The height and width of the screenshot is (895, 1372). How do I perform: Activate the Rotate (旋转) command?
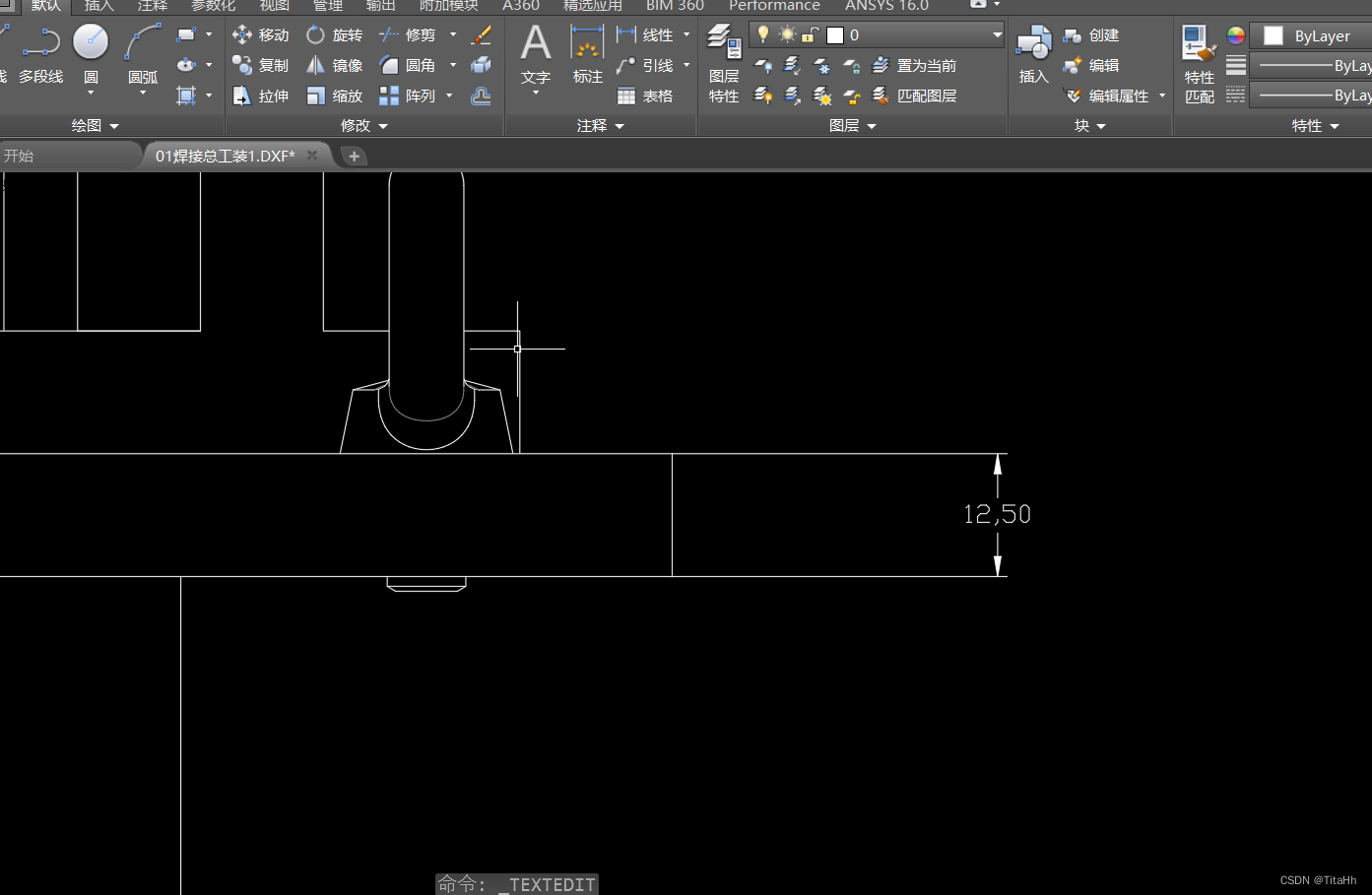click(x=334, y=35)
